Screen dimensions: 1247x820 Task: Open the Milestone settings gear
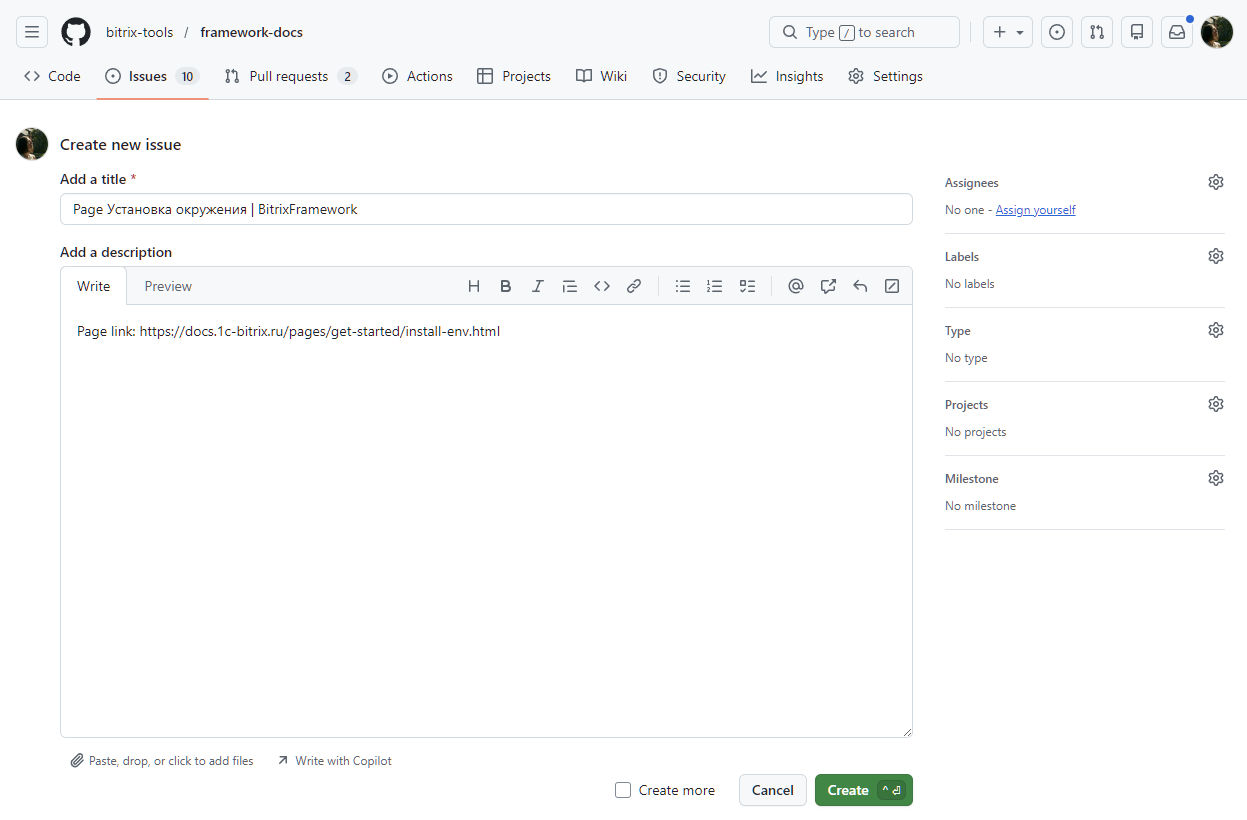tap(1216, 478)
